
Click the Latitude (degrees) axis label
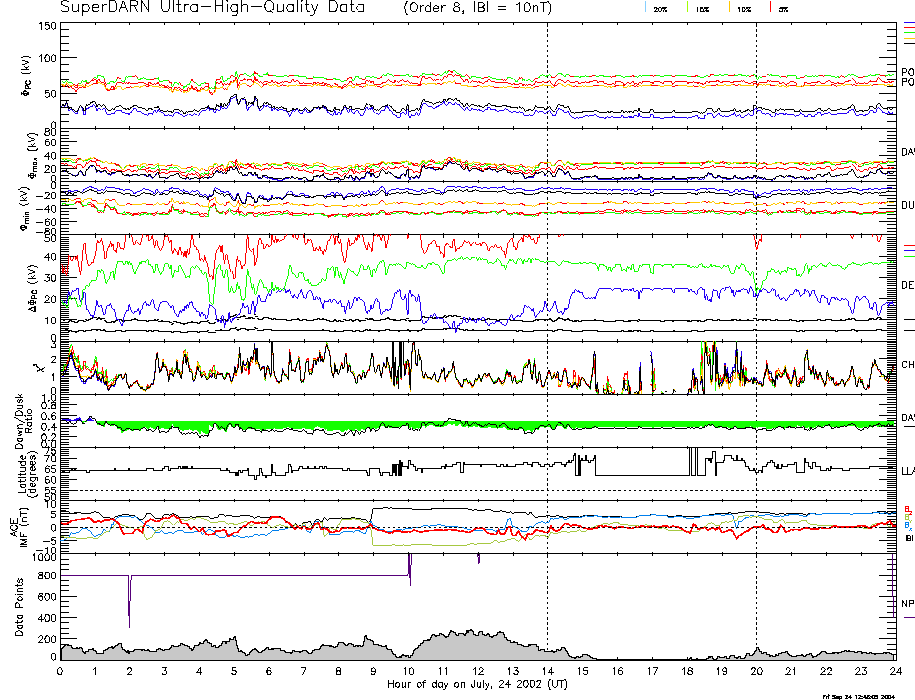(20, 468)
